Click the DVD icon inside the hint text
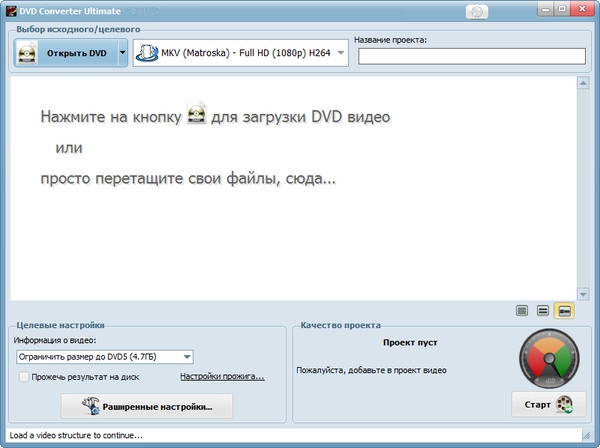This screenshot has height=448, width=600. 197,116
